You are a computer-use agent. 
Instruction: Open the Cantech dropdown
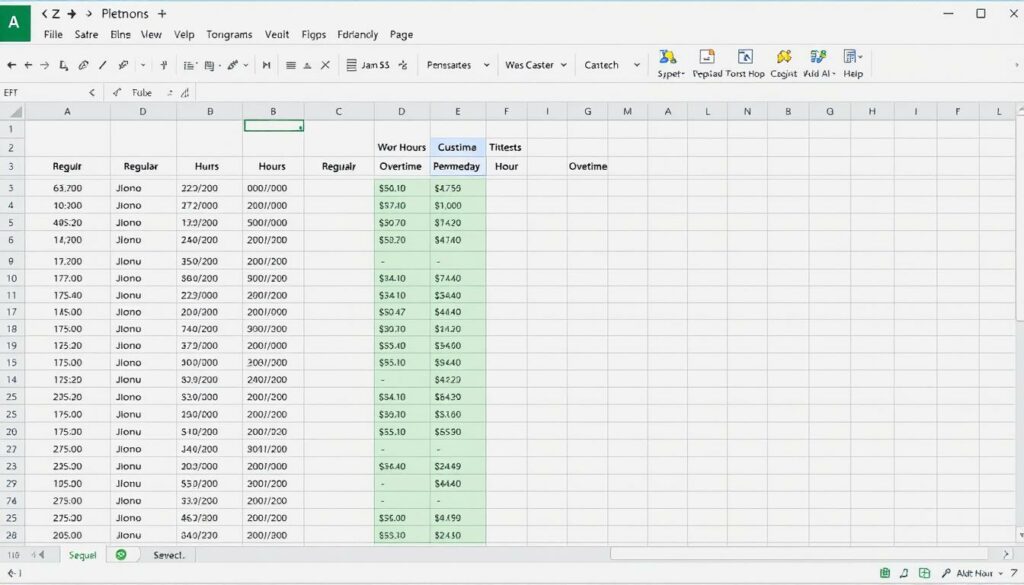pyautogui.click(x=612, y=65)
